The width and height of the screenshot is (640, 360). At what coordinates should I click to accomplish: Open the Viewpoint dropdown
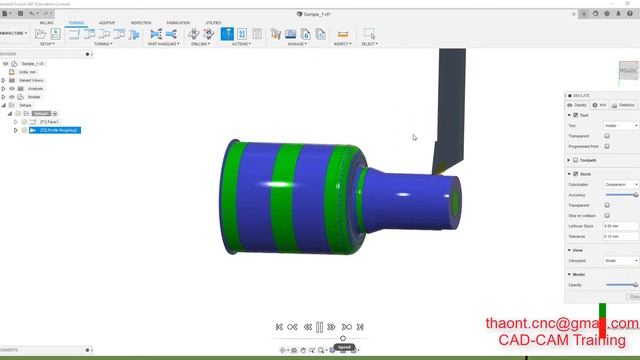(x=620, y=260)
